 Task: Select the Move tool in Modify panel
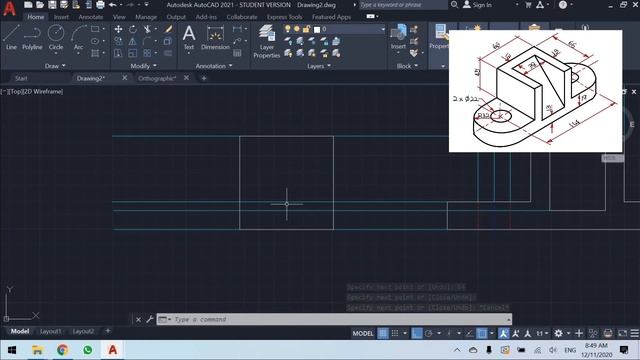(x=118, y=29)
